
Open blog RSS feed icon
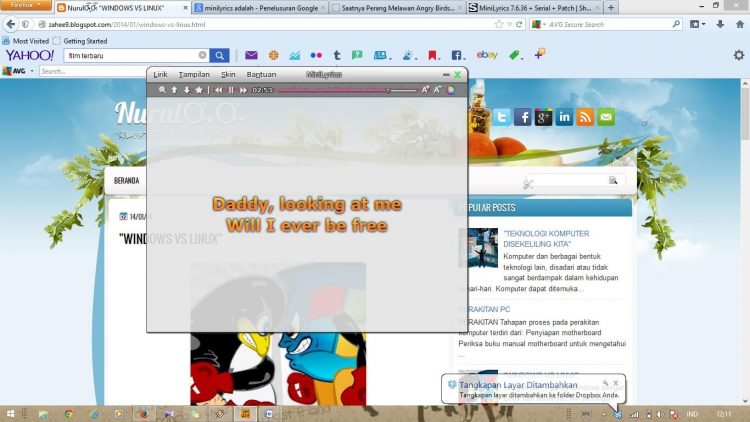(585, 117)
